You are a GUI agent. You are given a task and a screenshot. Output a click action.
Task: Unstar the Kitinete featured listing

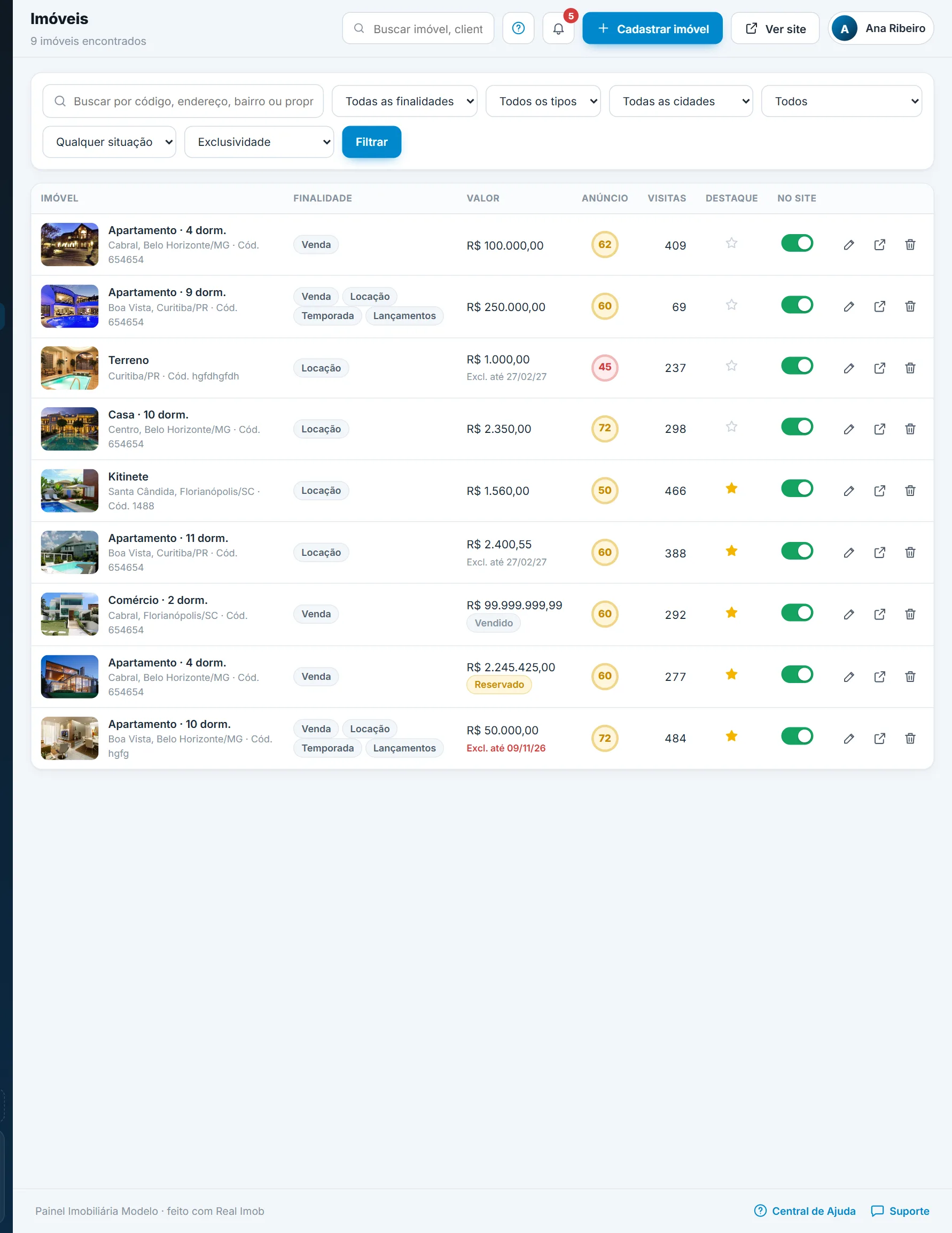[x=731, y=488]
